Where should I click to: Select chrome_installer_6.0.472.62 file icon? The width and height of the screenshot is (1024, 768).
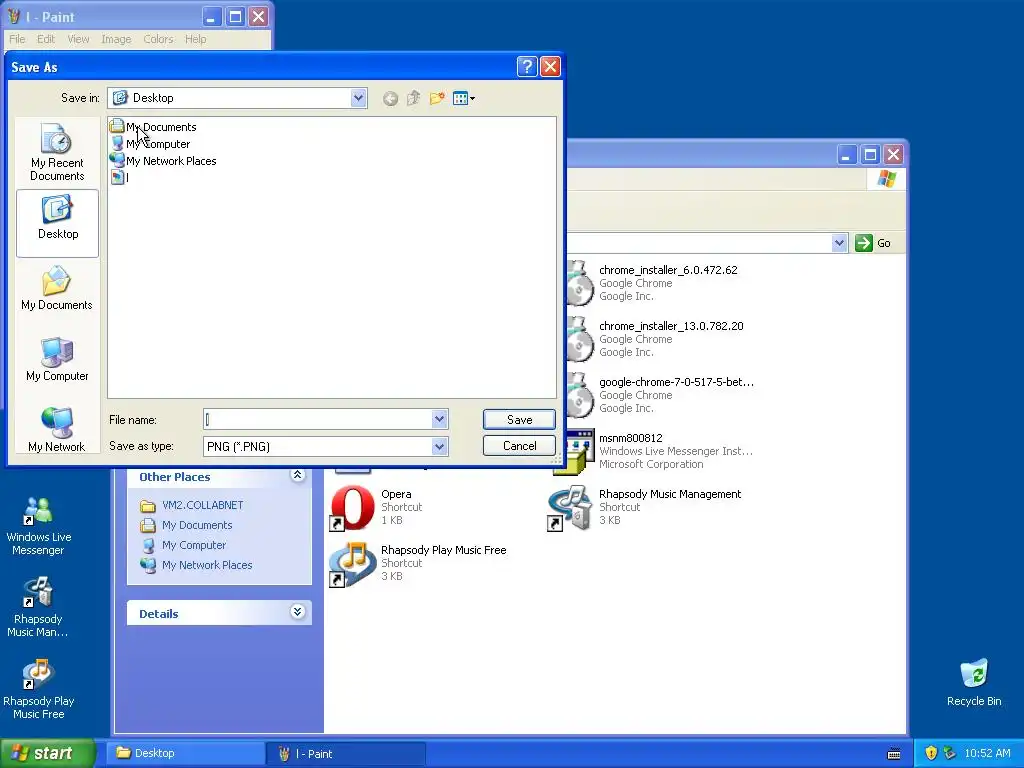580,283
